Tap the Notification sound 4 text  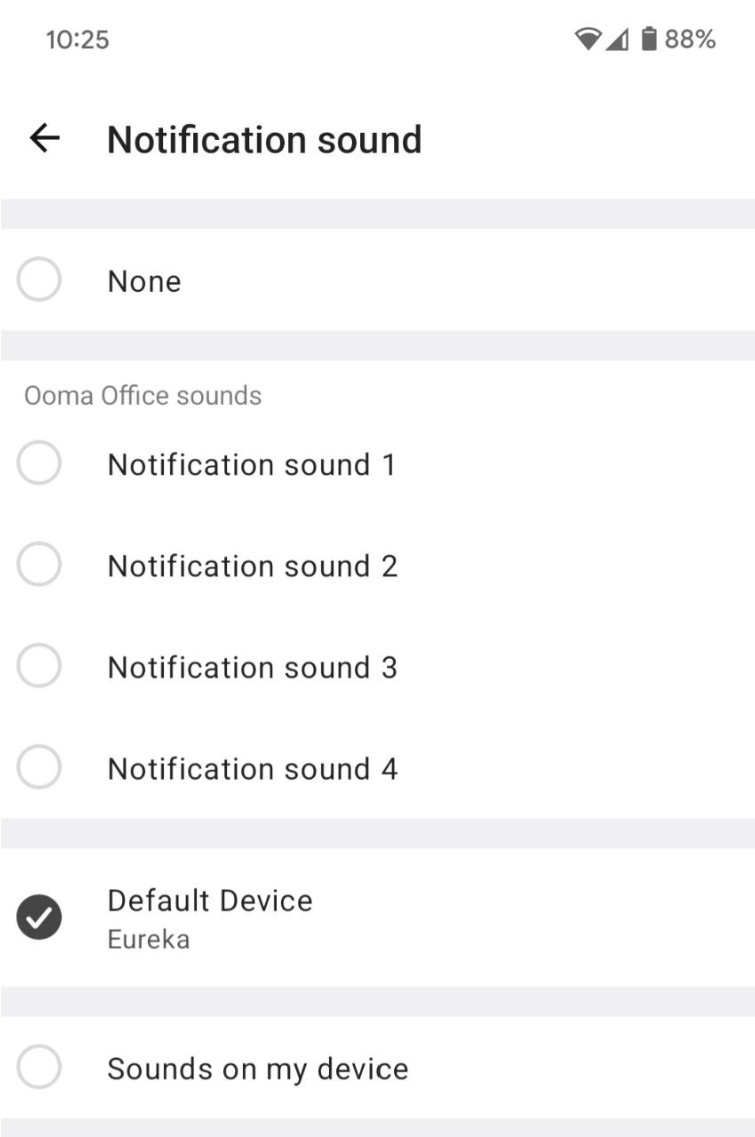point(252,769)
